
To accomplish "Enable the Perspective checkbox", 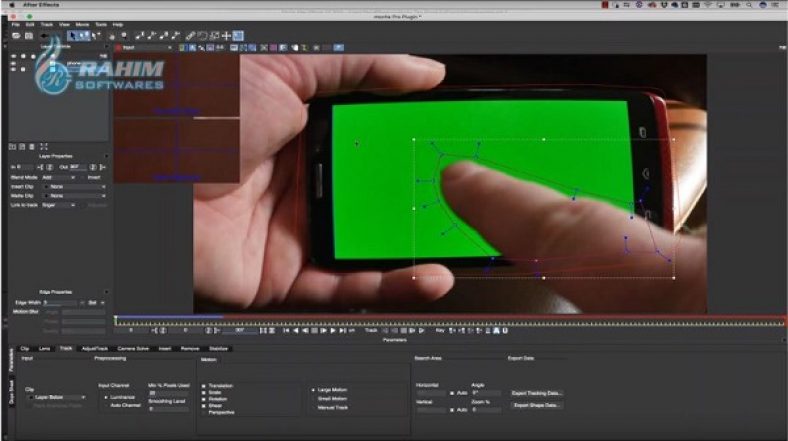I will click(204, 412).
